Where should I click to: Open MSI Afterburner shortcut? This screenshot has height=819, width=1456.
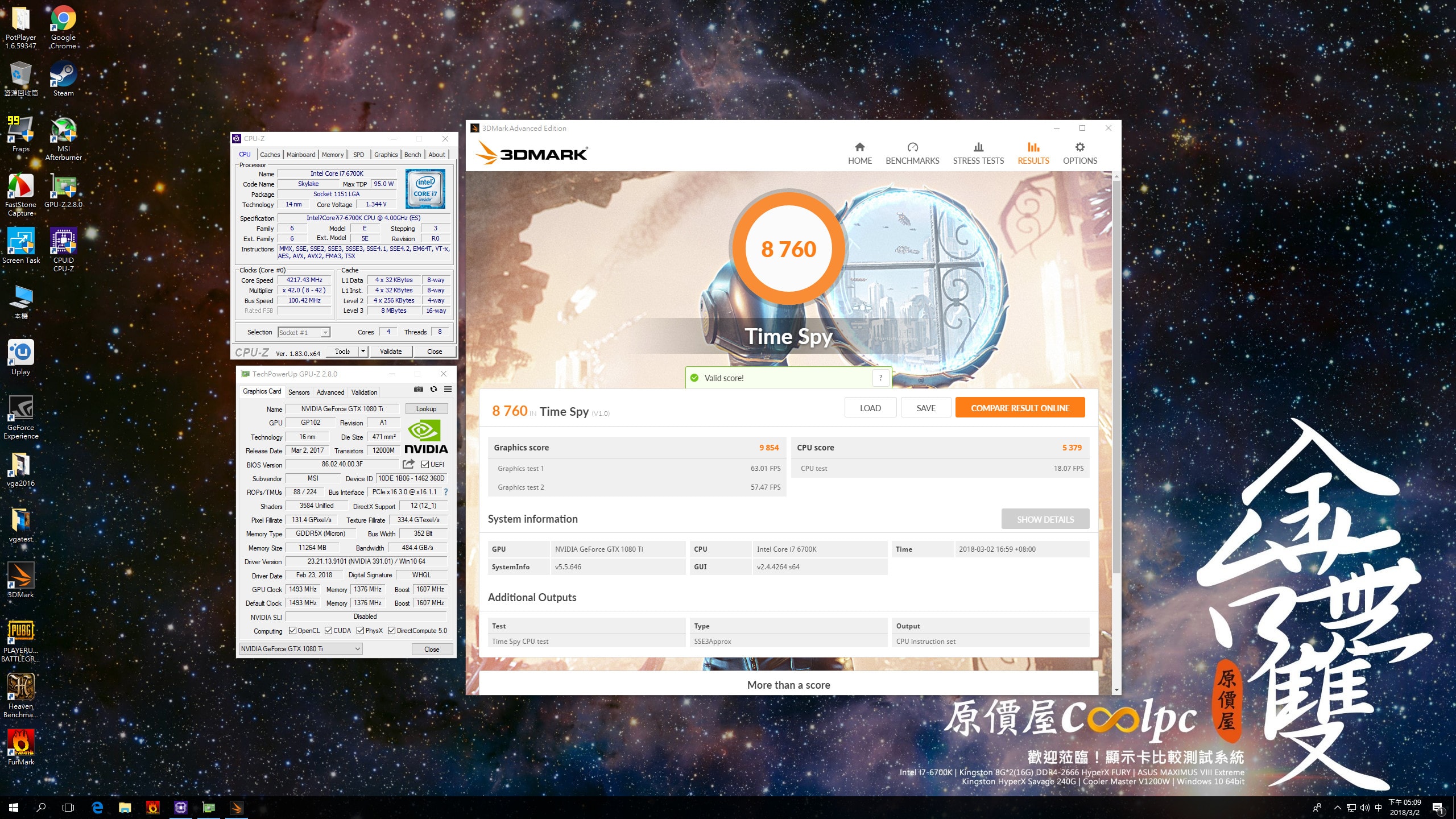click(x=63, y=139)
